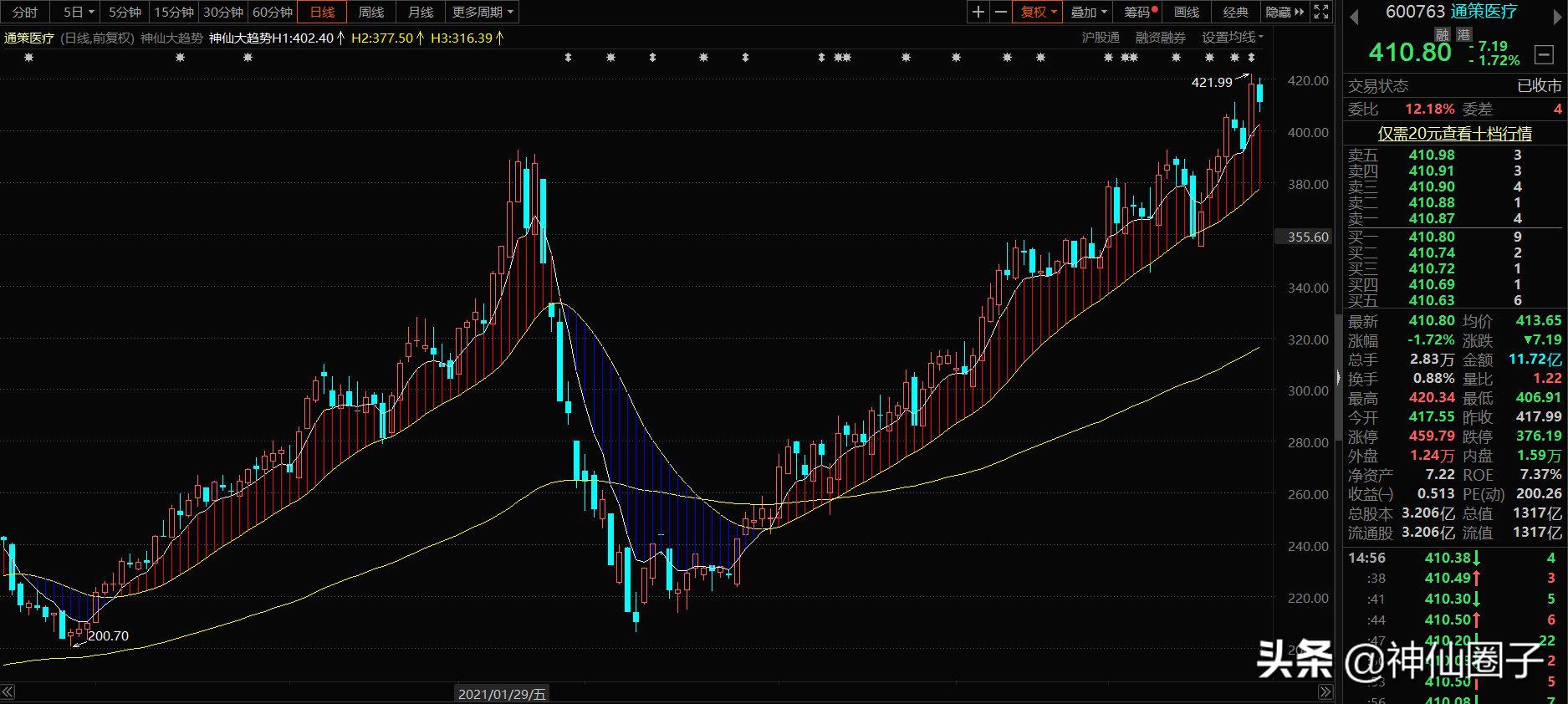Viewport: 1568px width, 704px height.
Task: Click the 金额 value 11.72亿
Action: [1535, 360]
